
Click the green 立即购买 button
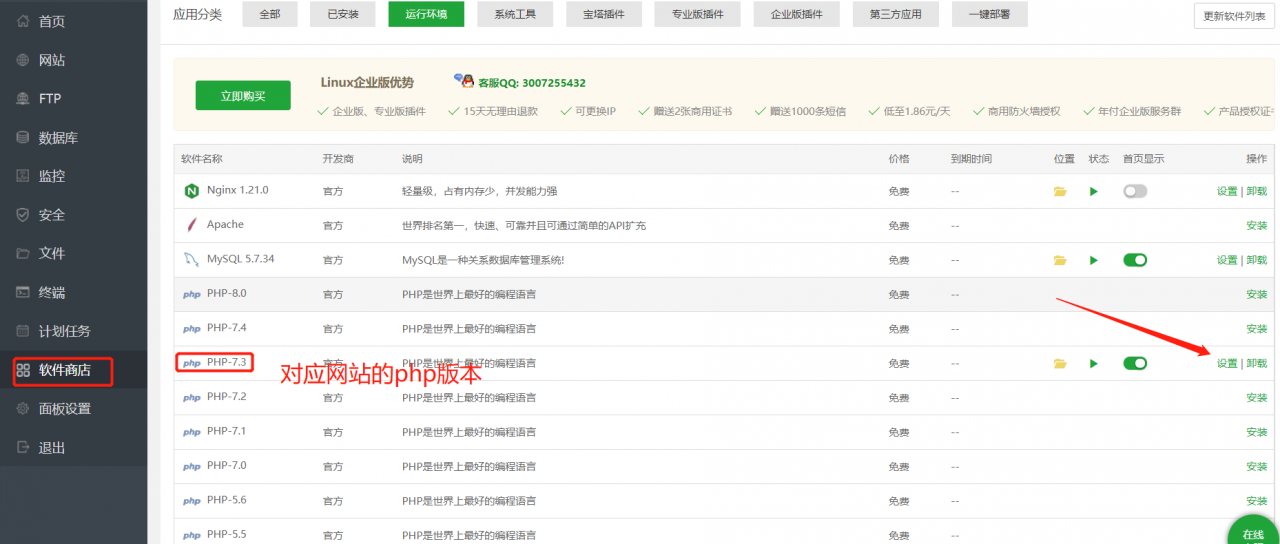click(x=243, y=95)
